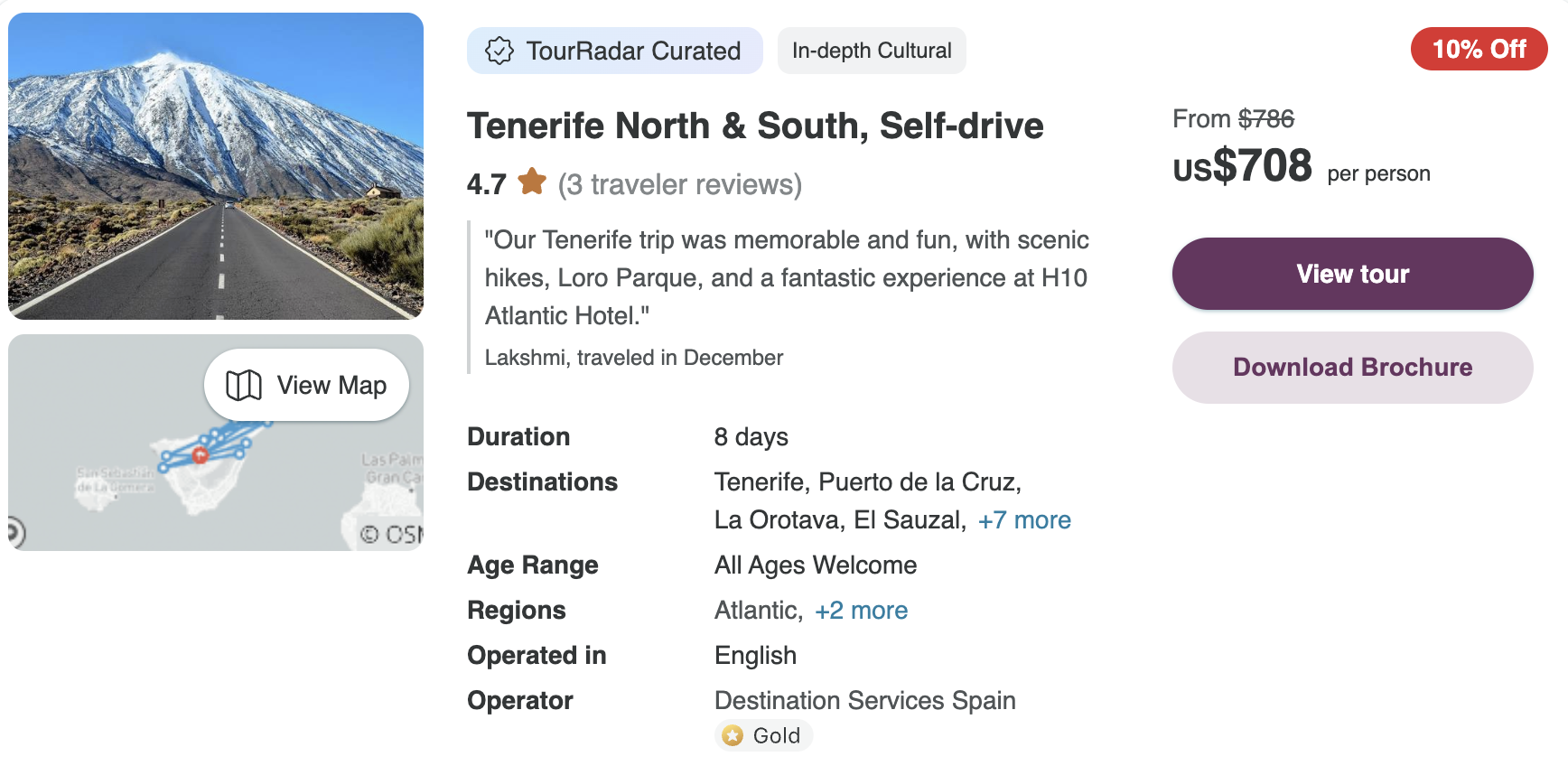Download the tour brochure
The height and width of the screenshot is (766, 1568).
coord(1352,368)
